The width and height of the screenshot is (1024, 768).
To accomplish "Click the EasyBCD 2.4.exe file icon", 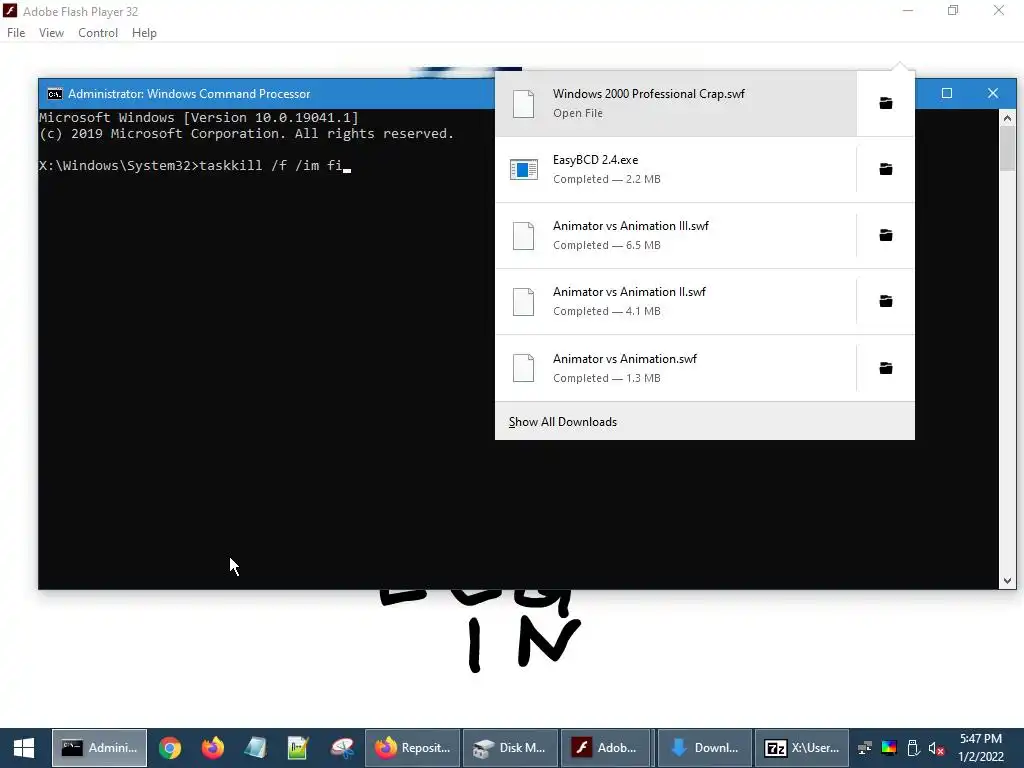I will [524, 169].
